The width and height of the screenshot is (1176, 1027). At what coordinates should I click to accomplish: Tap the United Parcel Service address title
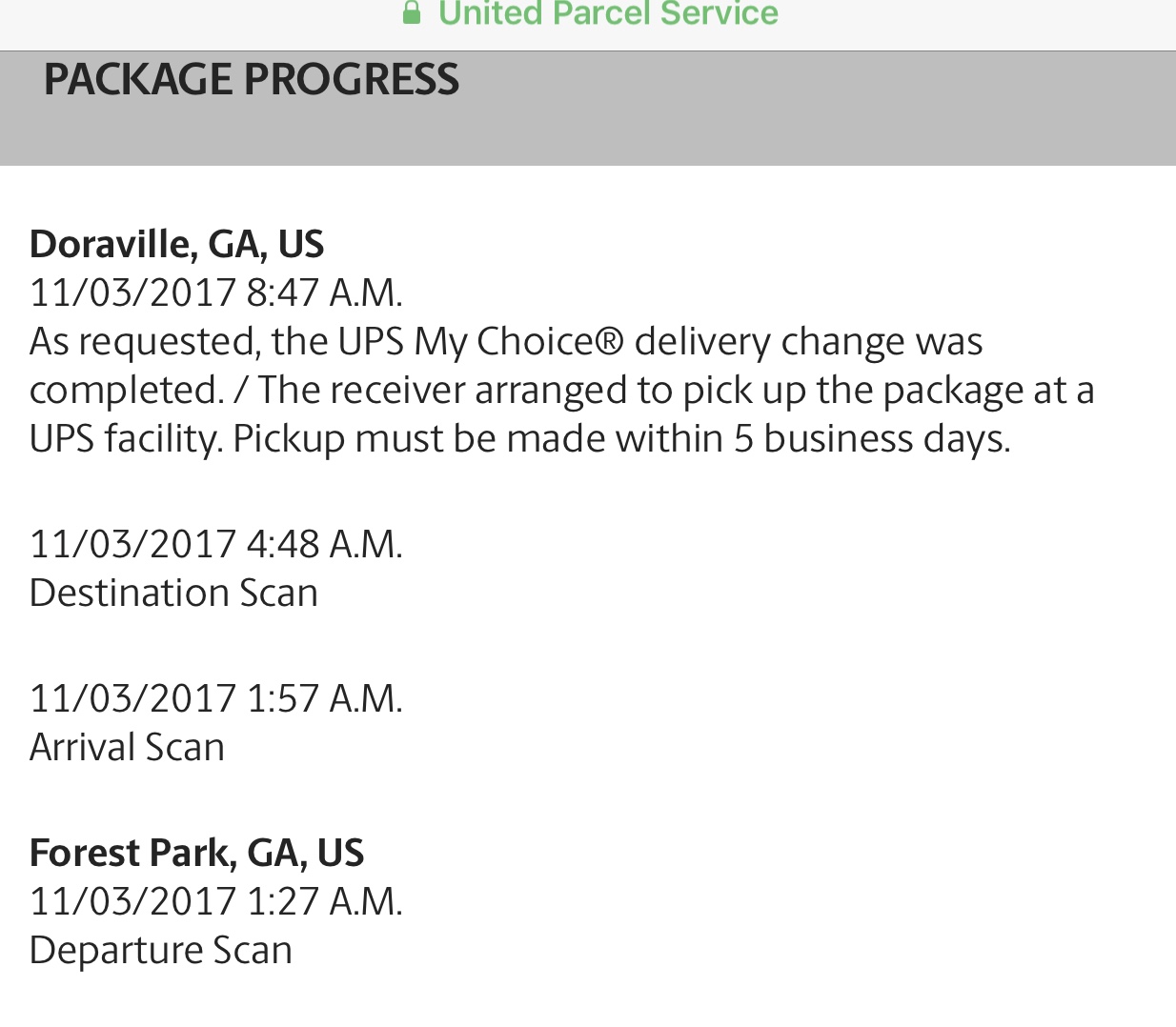(x=608, y=13)
